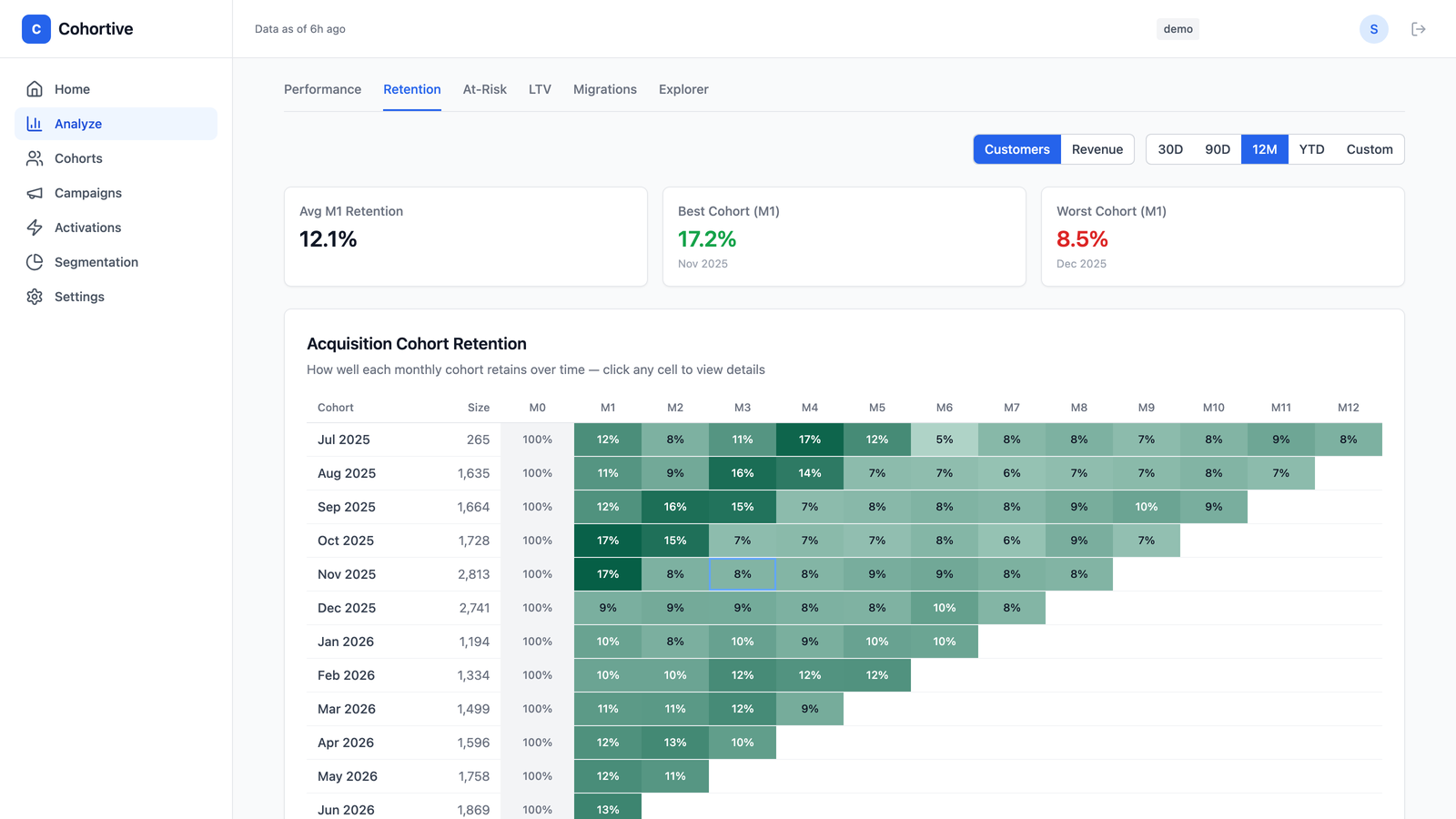Click the Cohortive logo icon
Viewport: 1456px width, 819px height.
(36, 29)
